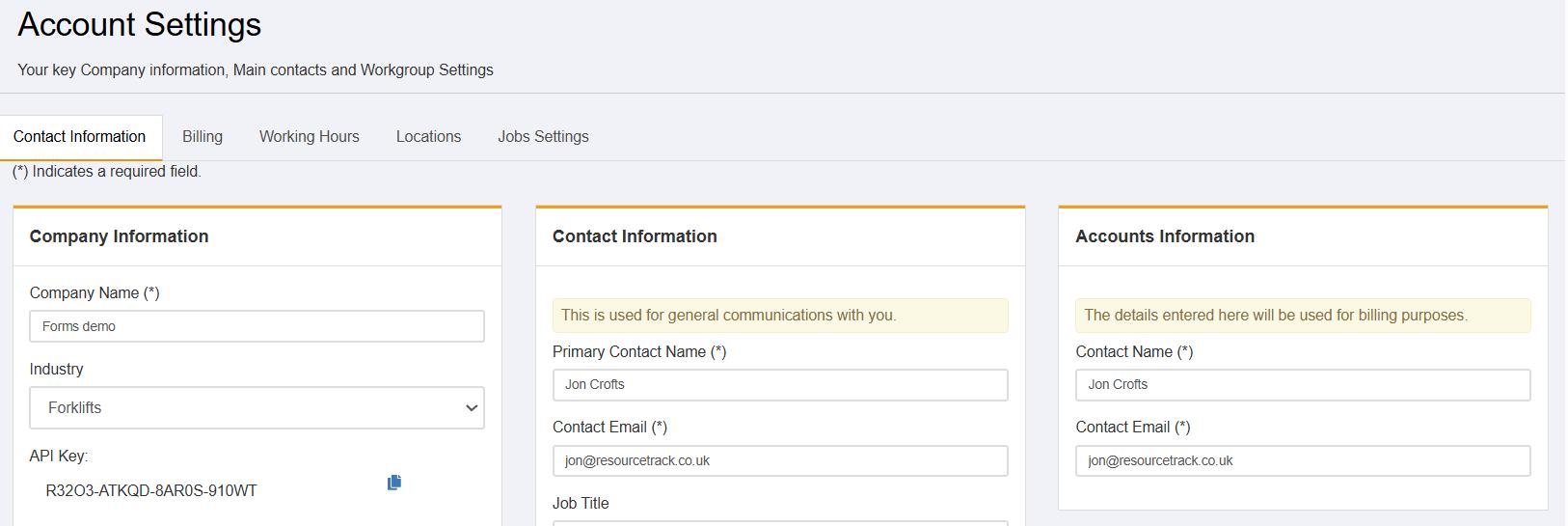Click the general communications notice banner
The height and width of the screenshot is (526, 1568).
[780, 315]
